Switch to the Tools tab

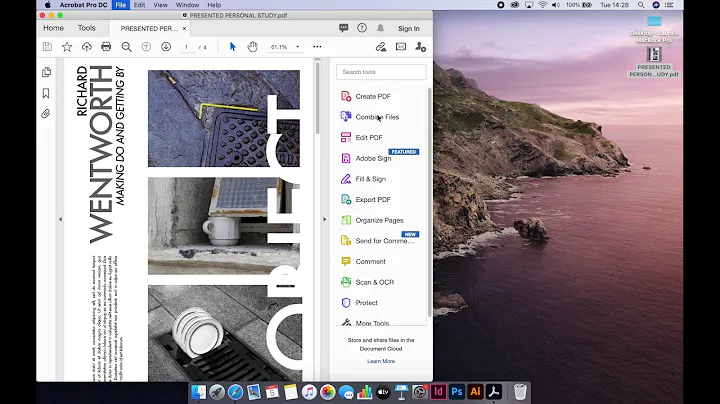click(86, 28)
